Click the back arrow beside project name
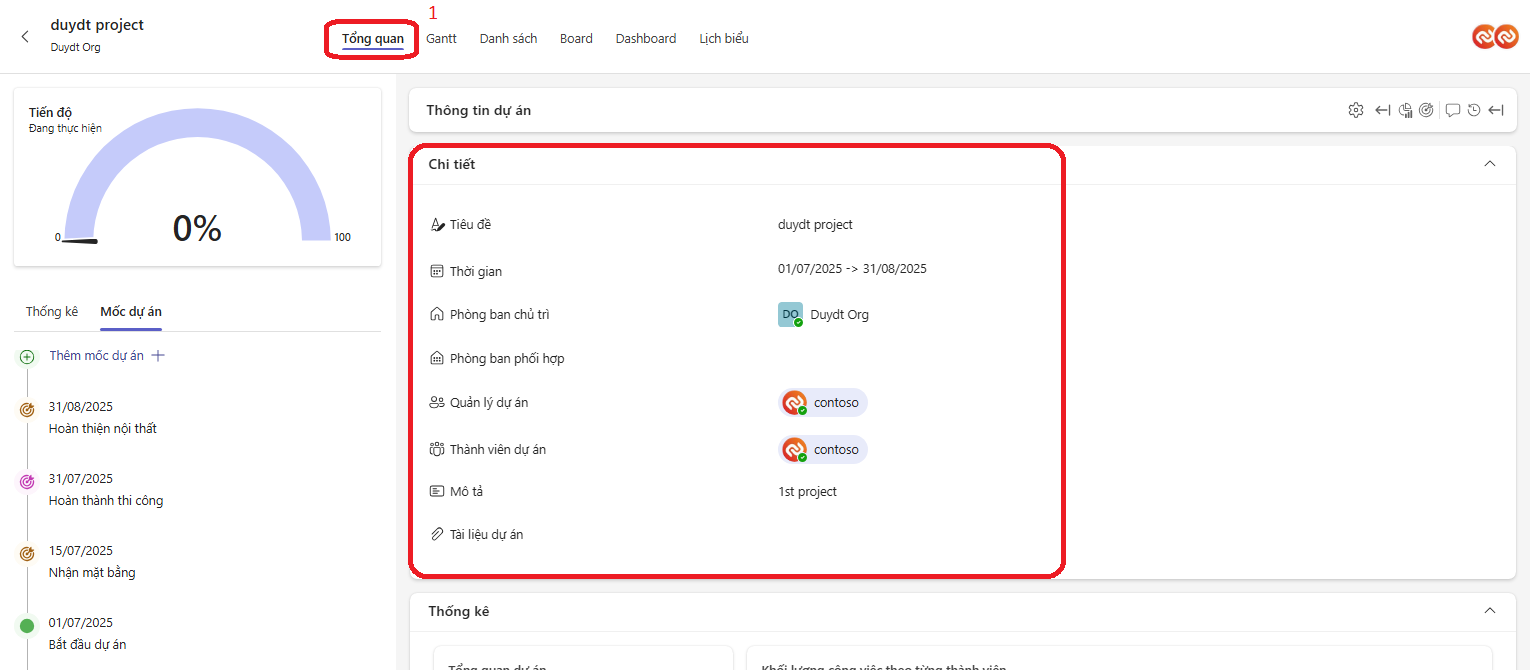 pos(25,37)
